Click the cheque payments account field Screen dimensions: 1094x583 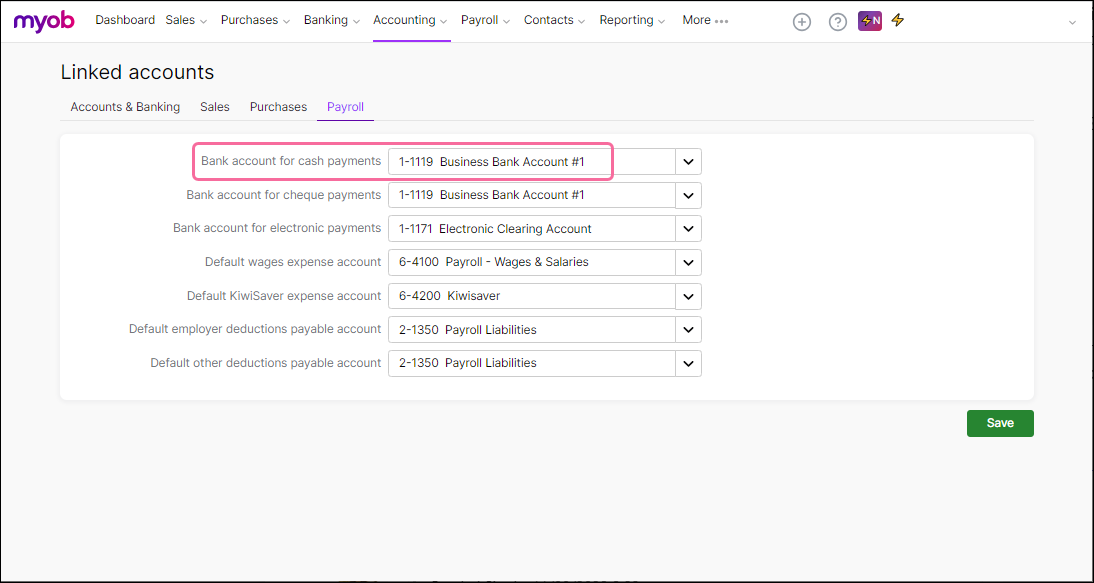click(x=532, y=195)
